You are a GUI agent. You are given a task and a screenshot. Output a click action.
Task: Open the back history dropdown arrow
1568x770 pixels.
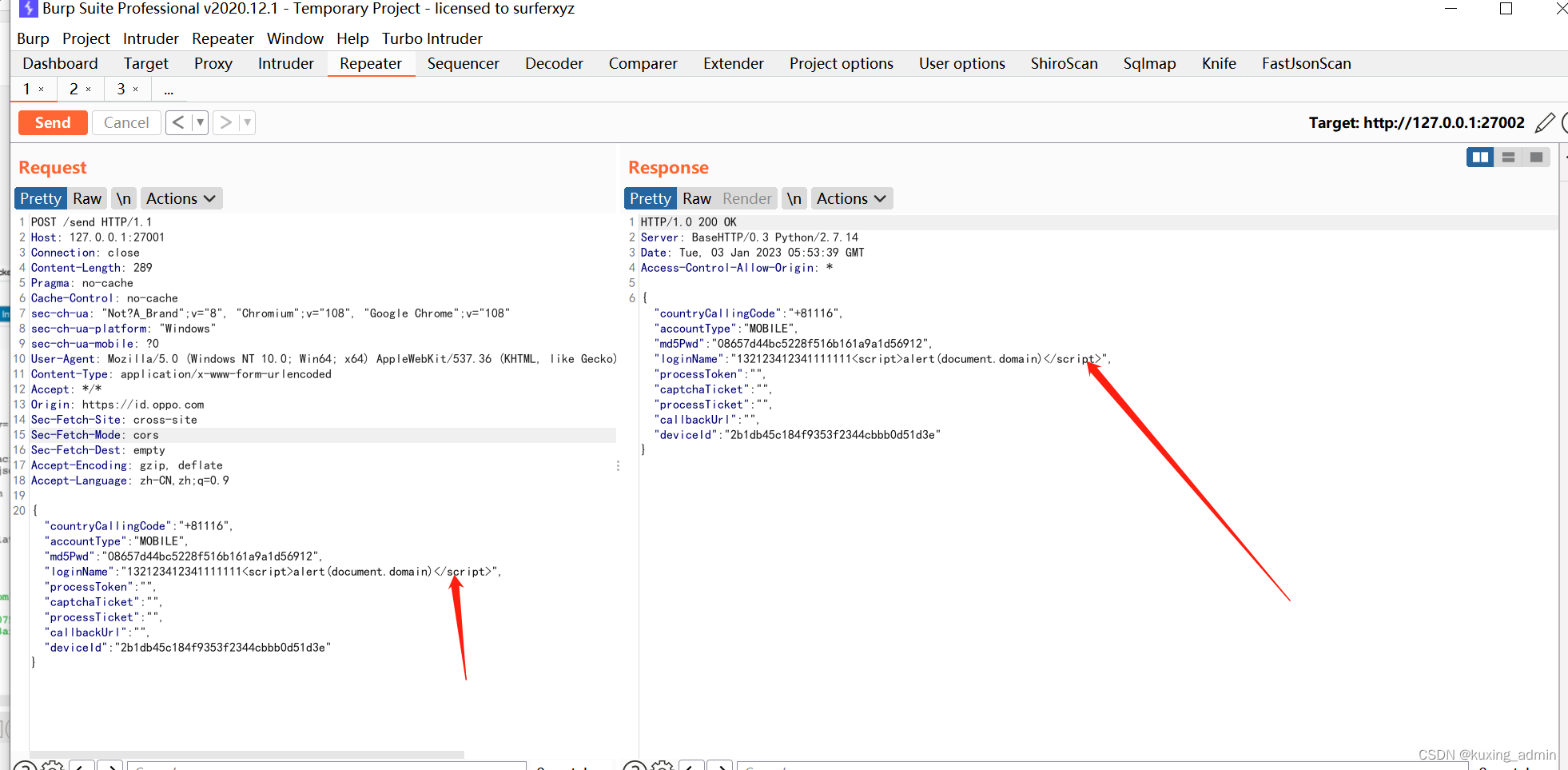pos(200,122)
